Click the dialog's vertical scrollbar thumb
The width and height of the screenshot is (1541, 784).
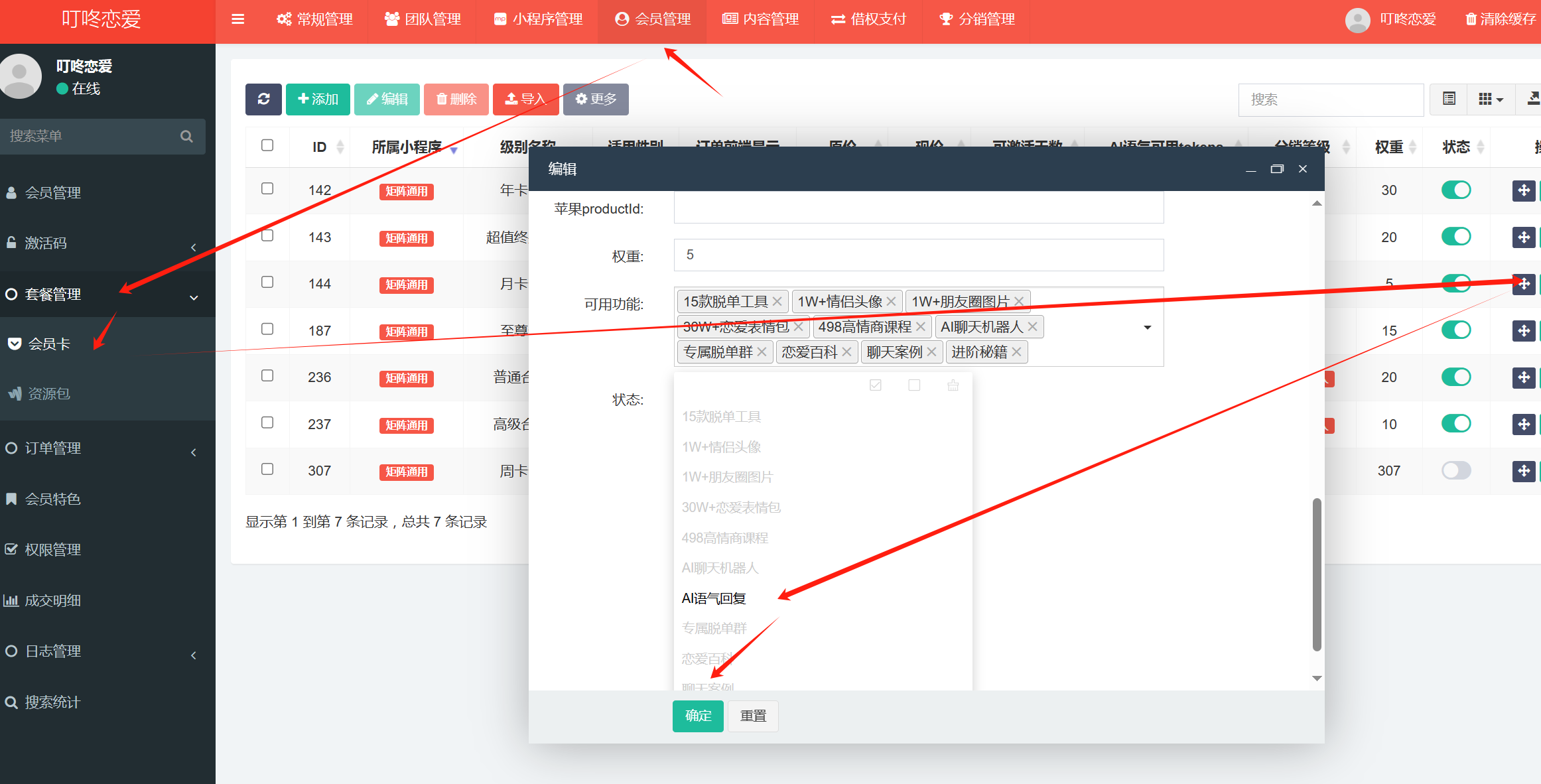[x=1317, y=574]
